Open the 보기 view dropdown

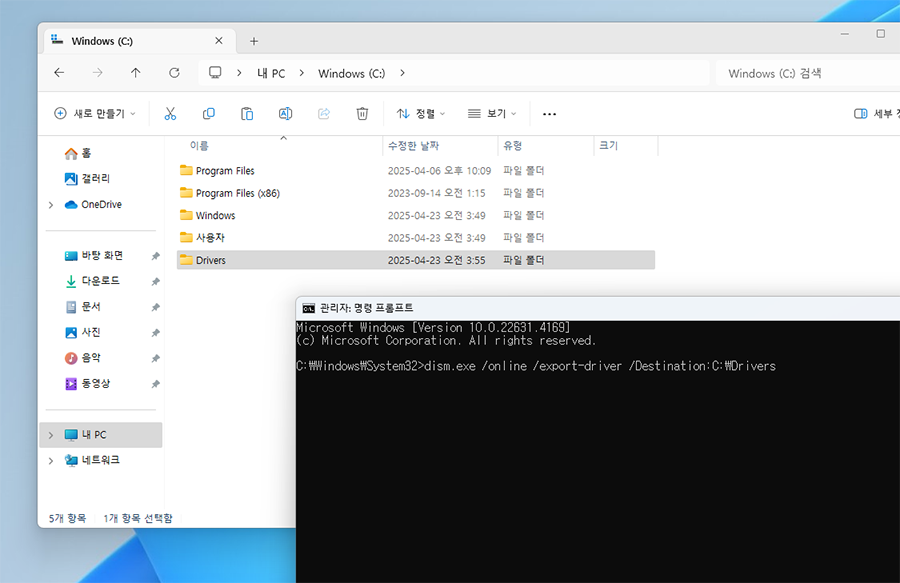(x=492, y=114)
